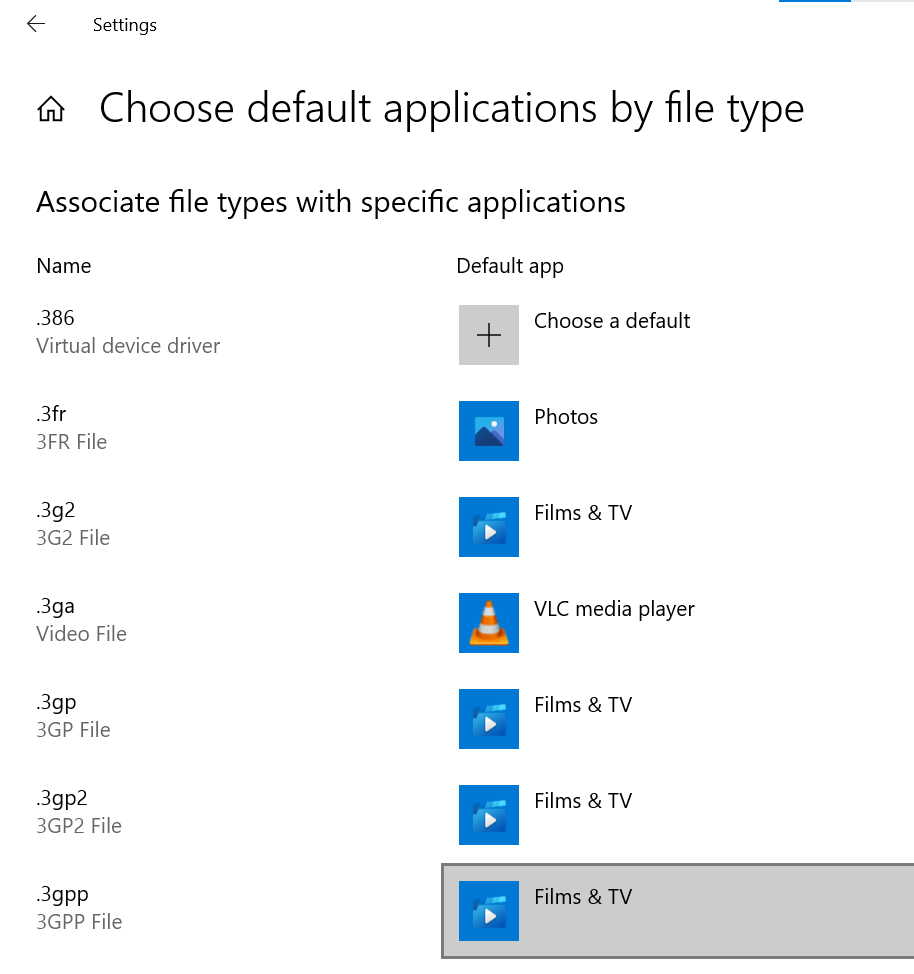Change Films & TV default for .3gp2
Screen dimensions: 914x974
(583, 801)
